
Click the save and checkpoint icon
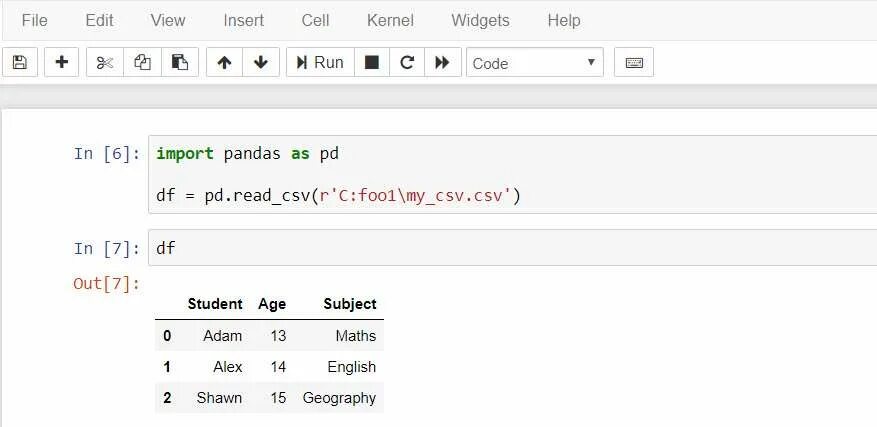click(20, 62)
